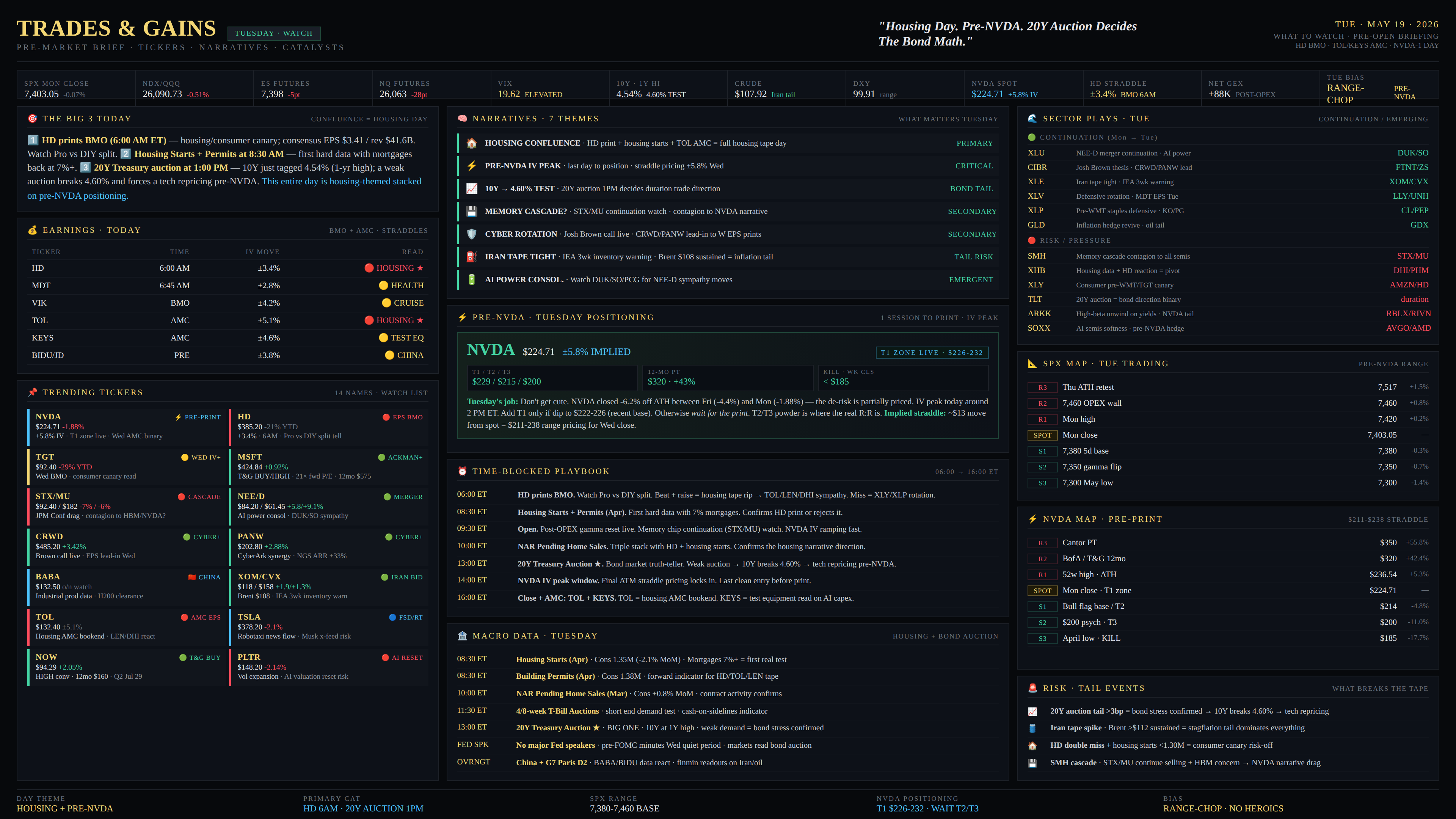Click the VIK ticker in the Earnings table
Image resolution: width=1456 pixels, height=819 pixels.
39,303
